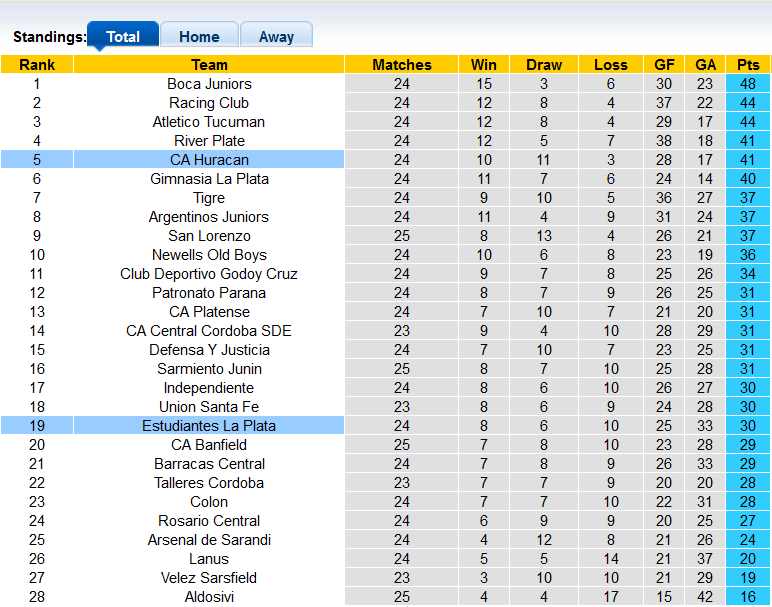Image resolution: width=772 pixels, height=607 pixels.
Task: Click the Total standings tab
Action: tap(123, 37)
